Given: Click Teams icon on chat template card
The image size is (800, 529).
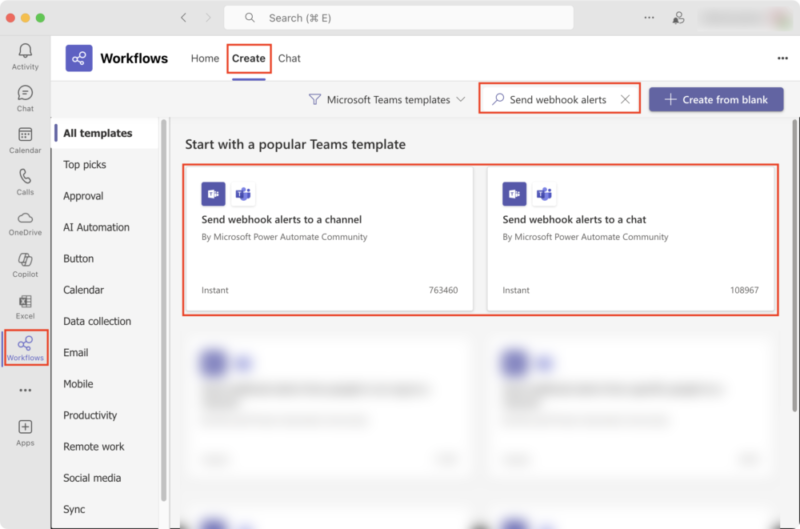Looking at the screenshot, I should (x=544, y=194).
